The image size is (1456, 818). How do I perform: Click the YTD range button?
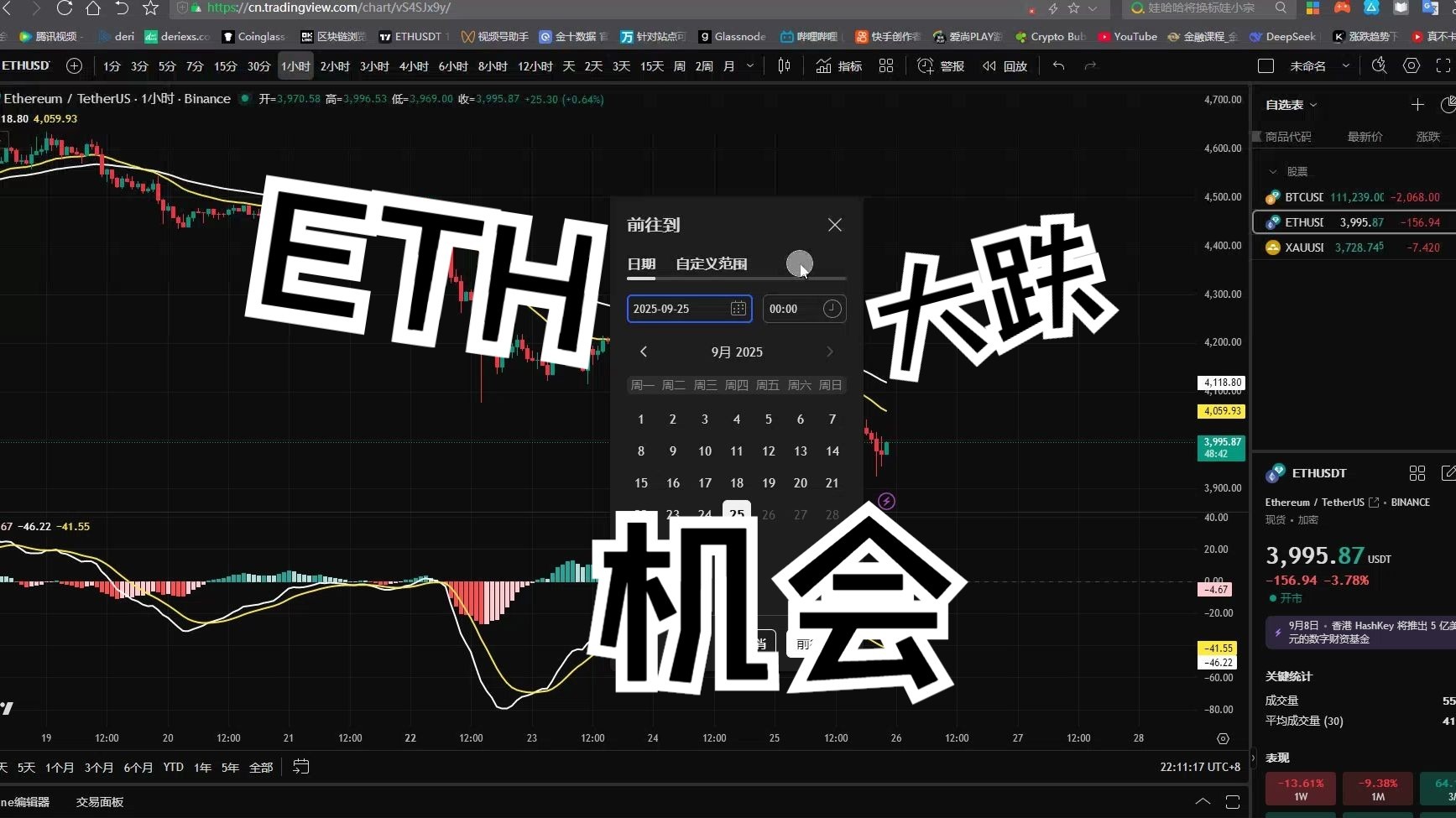(x=172, y=767)
